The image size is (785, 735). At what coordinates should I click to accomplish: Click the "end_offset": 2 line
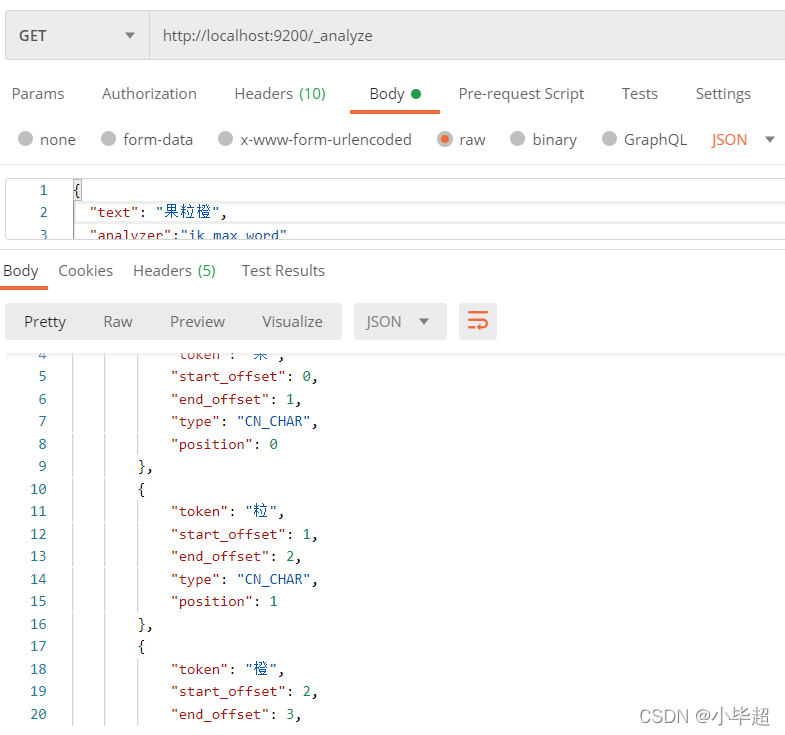[x=236, y=556]
